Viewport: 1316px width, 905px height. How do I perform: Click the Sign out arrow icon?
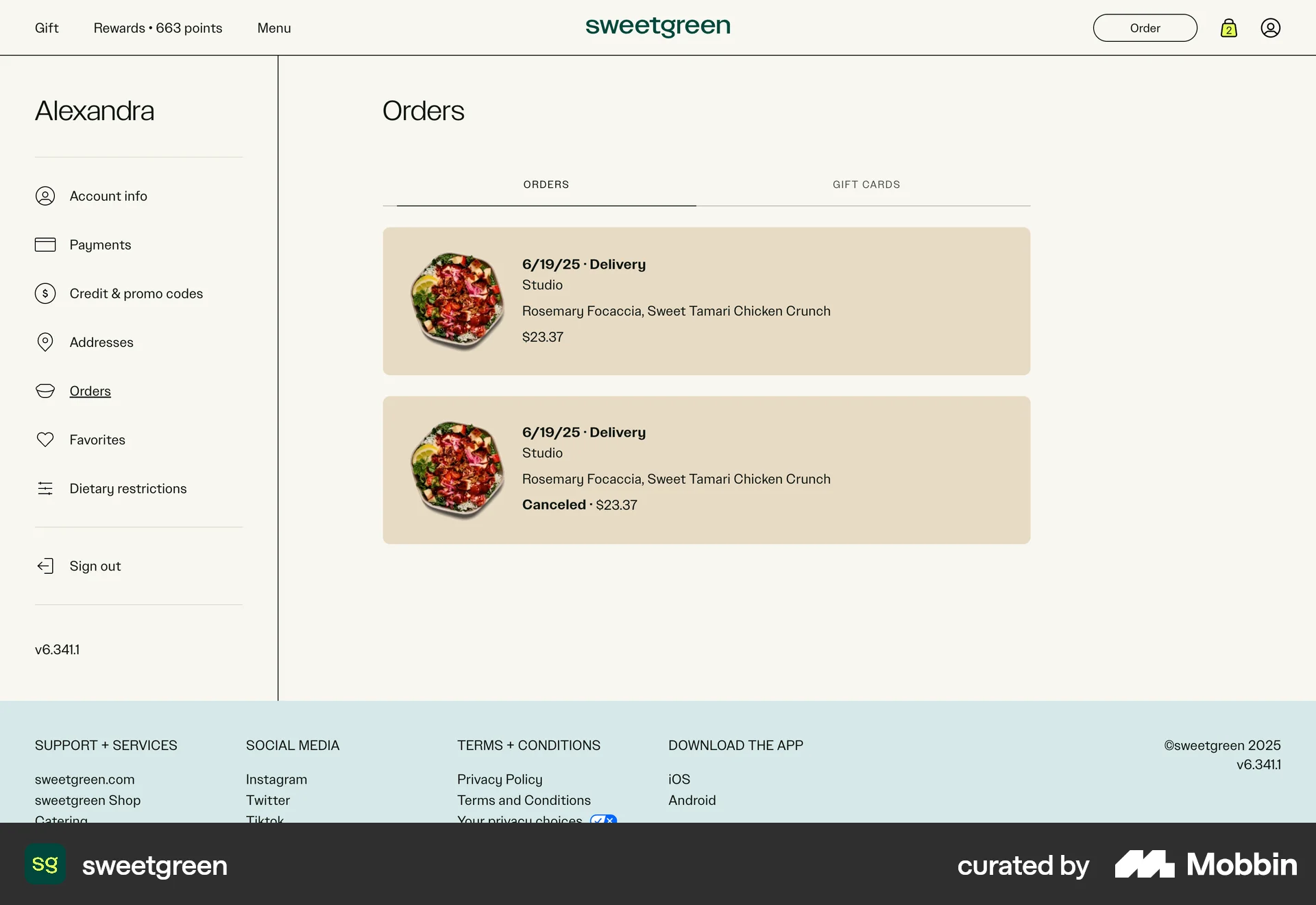[x=45, y=566]
